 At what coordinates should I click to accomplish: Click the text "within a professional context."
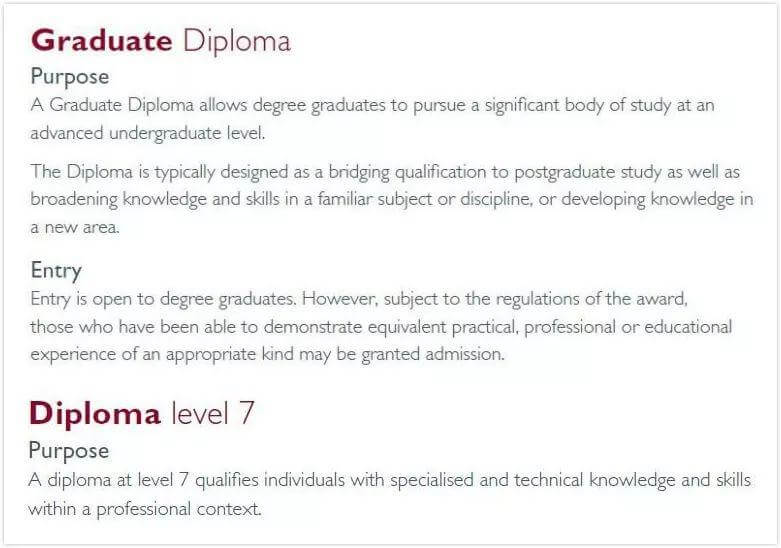point(145,509)
